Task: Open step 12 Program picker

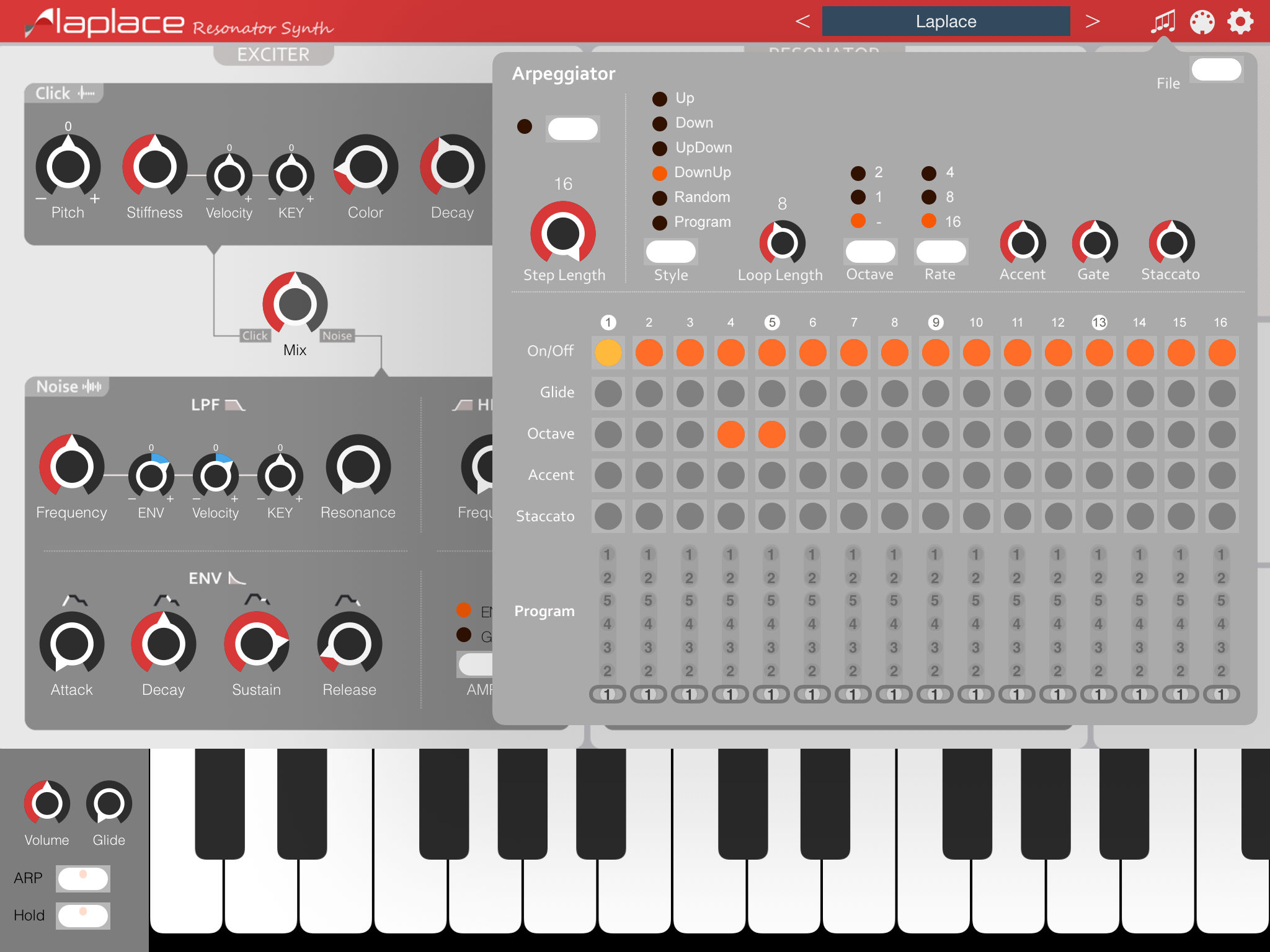Action: click(x=1057, y=694)
